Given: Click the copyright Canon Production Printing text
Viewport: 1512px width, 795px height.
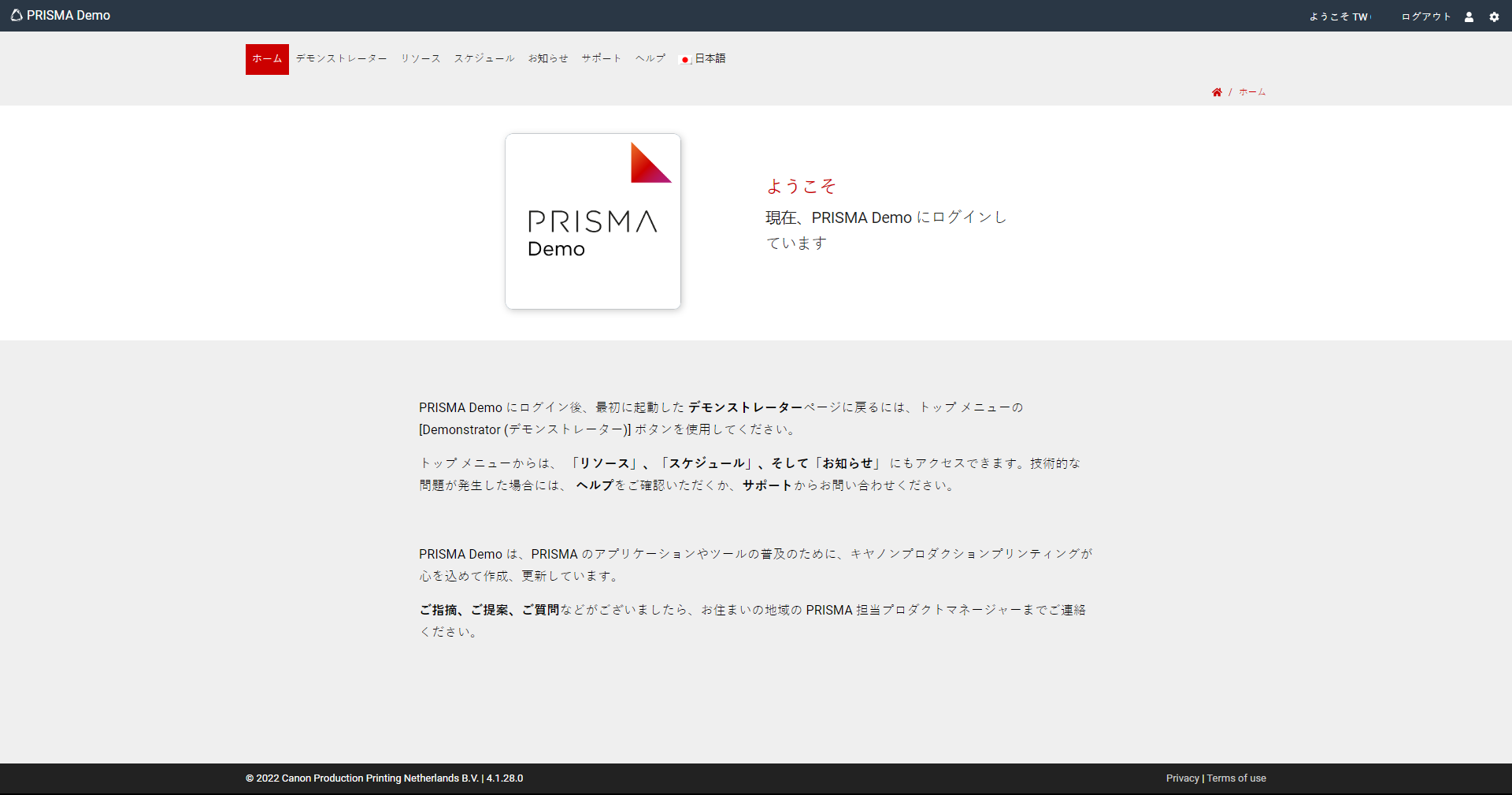Looking at the screenshot, I should 384,778.
